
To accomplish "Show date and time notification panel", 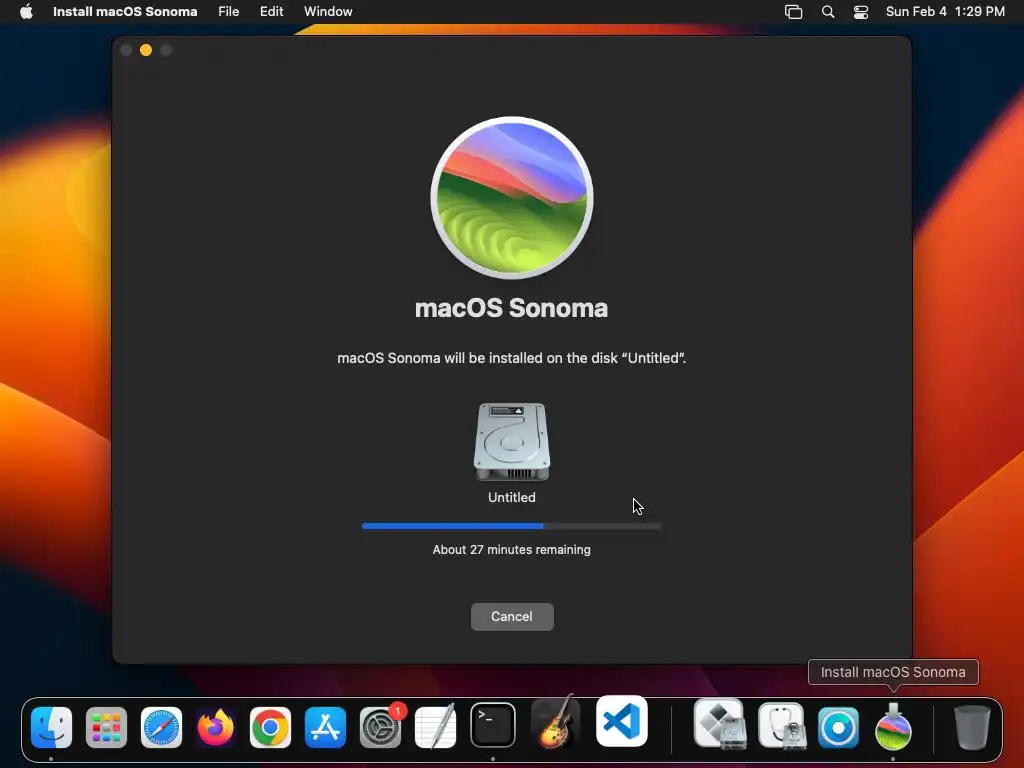I will coord(945,11).
